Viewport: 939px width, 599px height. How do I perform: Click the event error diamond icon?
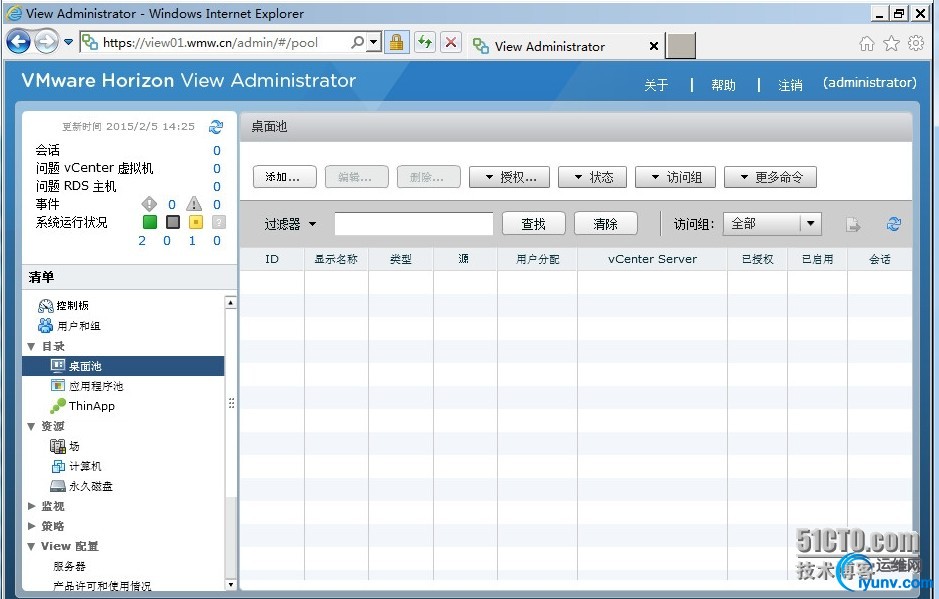tap(149, 204)
